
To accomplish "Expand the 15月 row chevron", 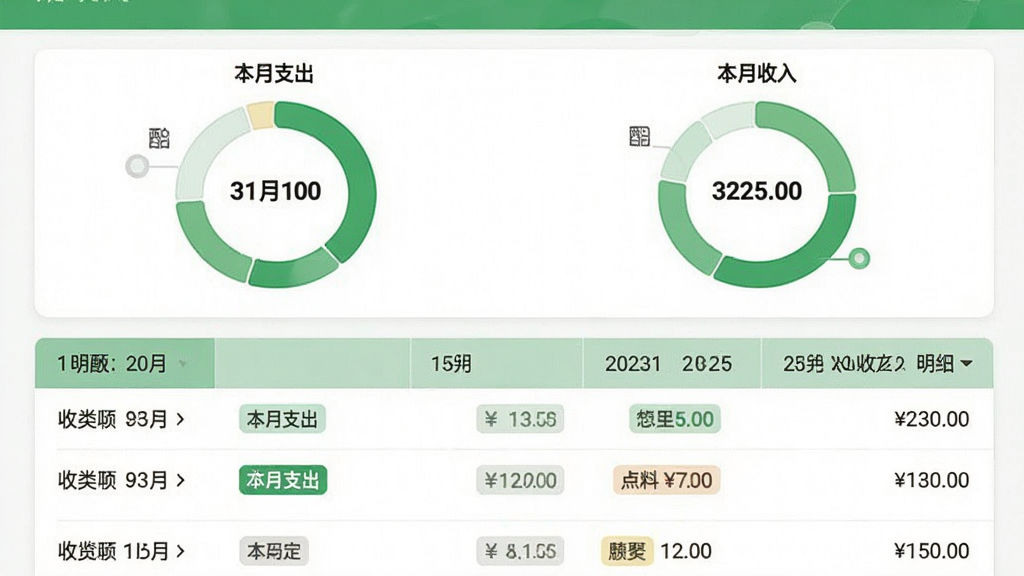I will (x=180, y=551).
